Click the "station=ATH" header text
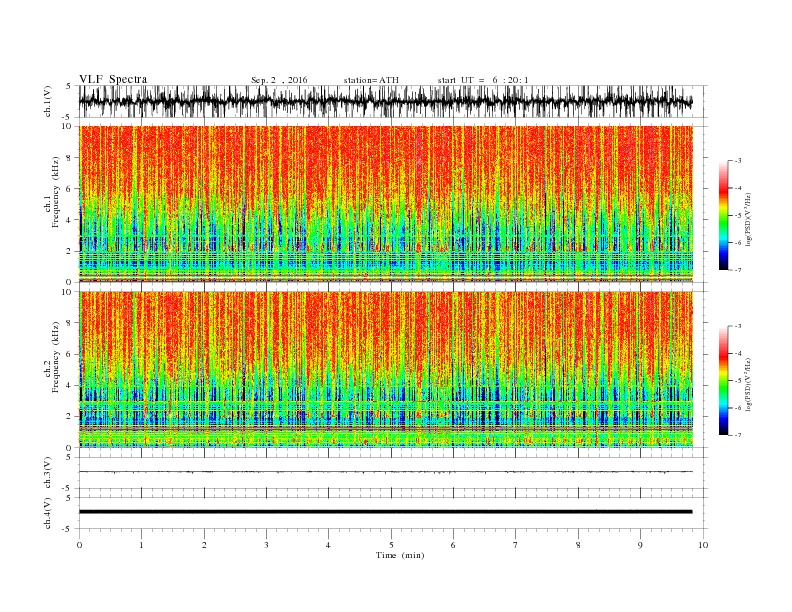The image size is (792, 612). coord(371,80)
